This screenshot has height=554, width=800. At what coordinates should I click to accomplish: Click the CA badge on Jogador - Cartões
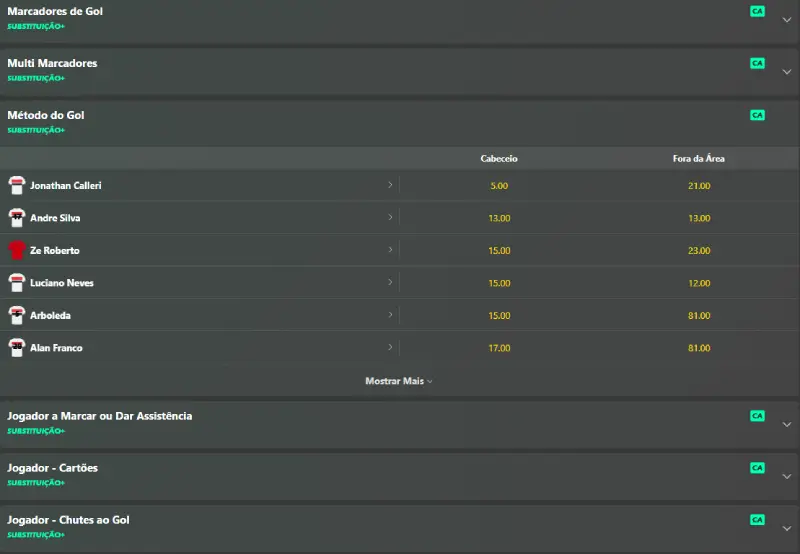757,468
